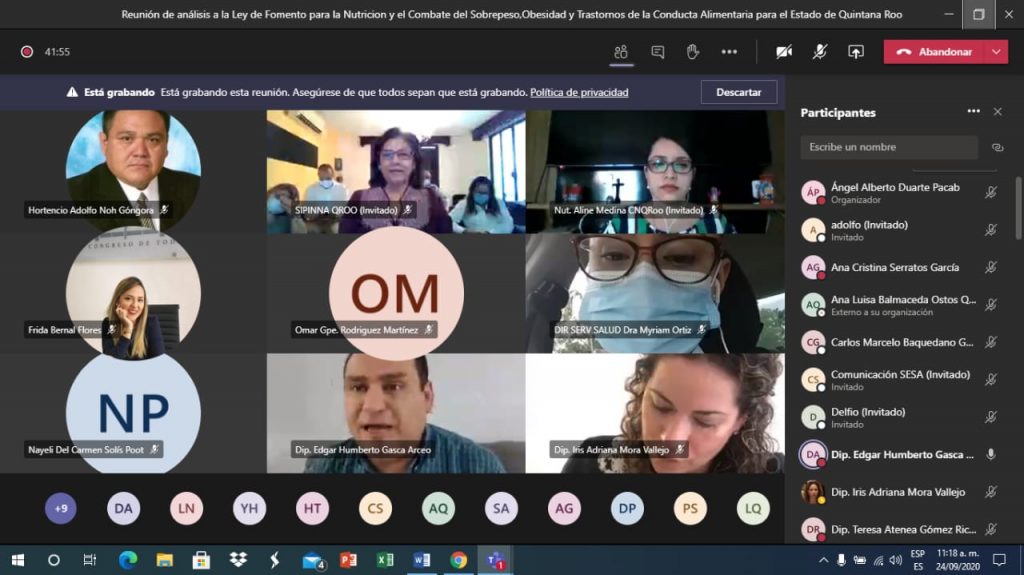1024x575 pixels.
Task: Open Microsoft Teams in the taskbar
Action: (494, 560)
